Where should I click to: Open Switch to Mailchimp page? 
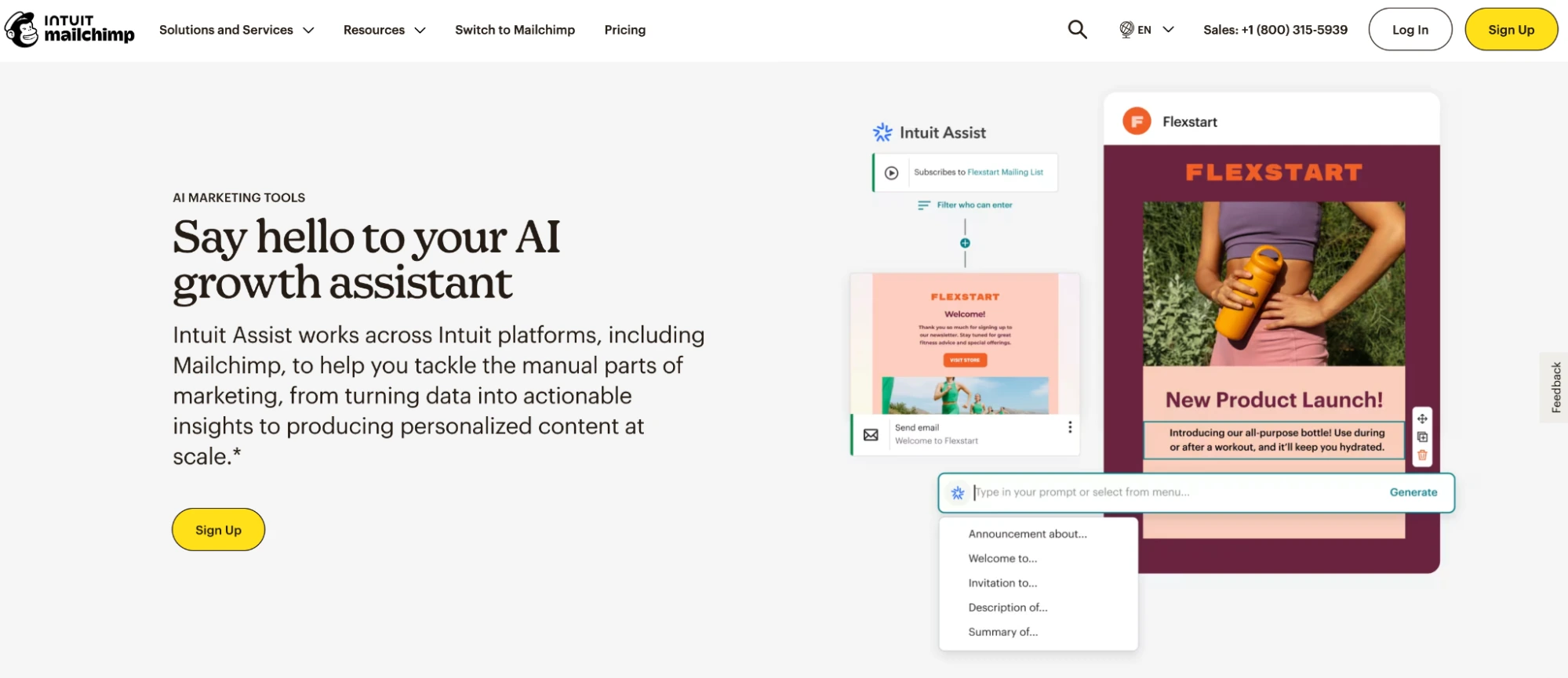tap(515, 30)
